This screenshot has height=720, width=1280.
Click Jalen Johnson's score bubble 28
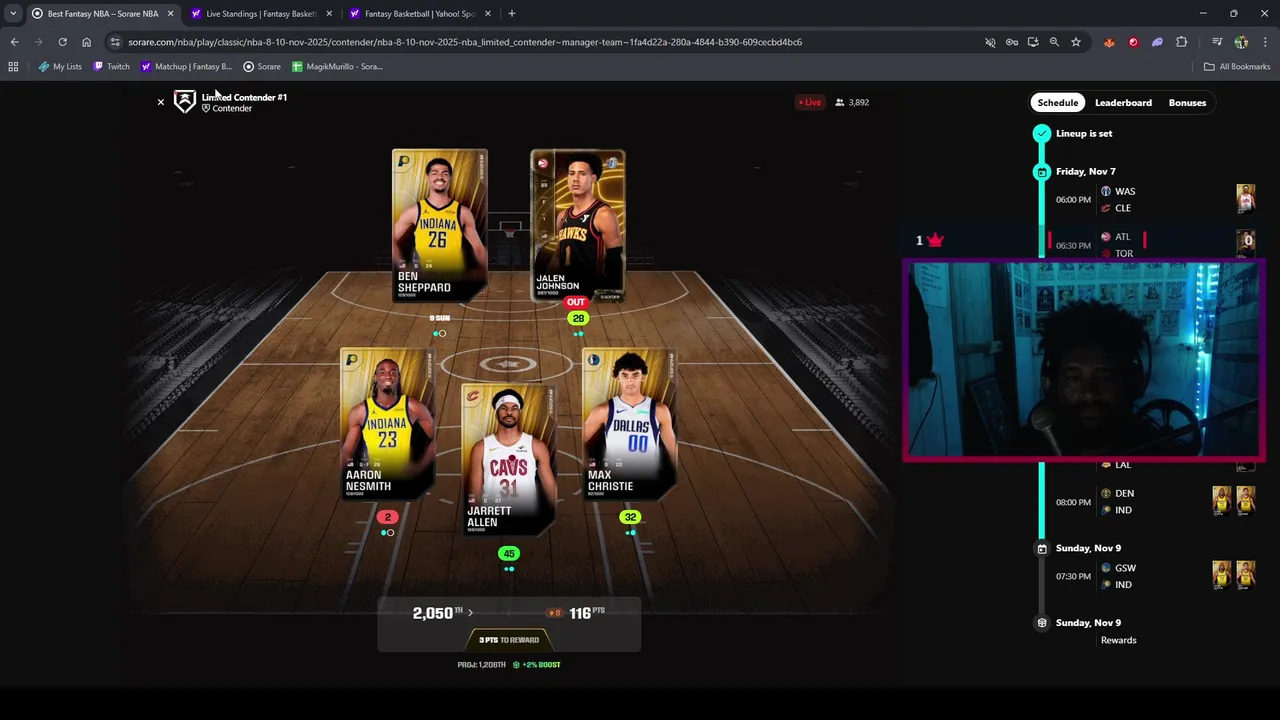(578, 318)
